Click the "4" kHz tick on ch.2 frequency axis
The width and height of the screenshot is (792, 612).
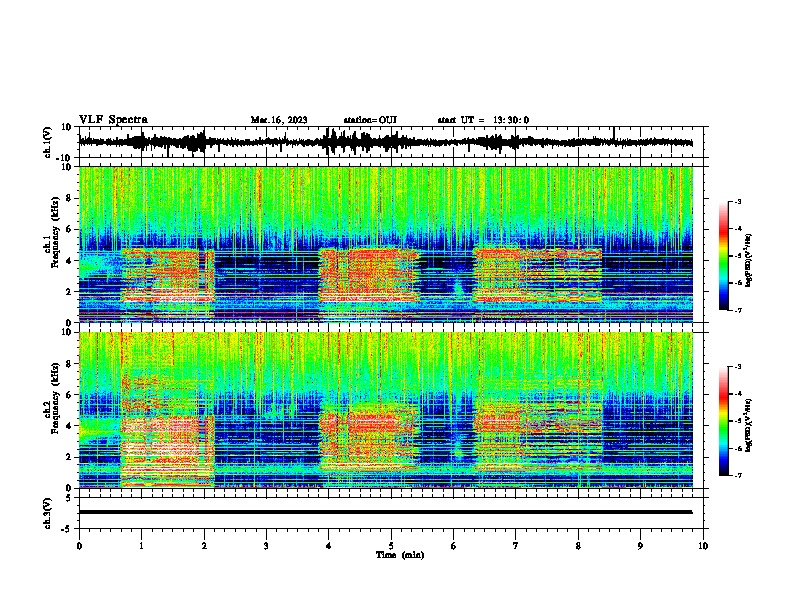(70, 426)
